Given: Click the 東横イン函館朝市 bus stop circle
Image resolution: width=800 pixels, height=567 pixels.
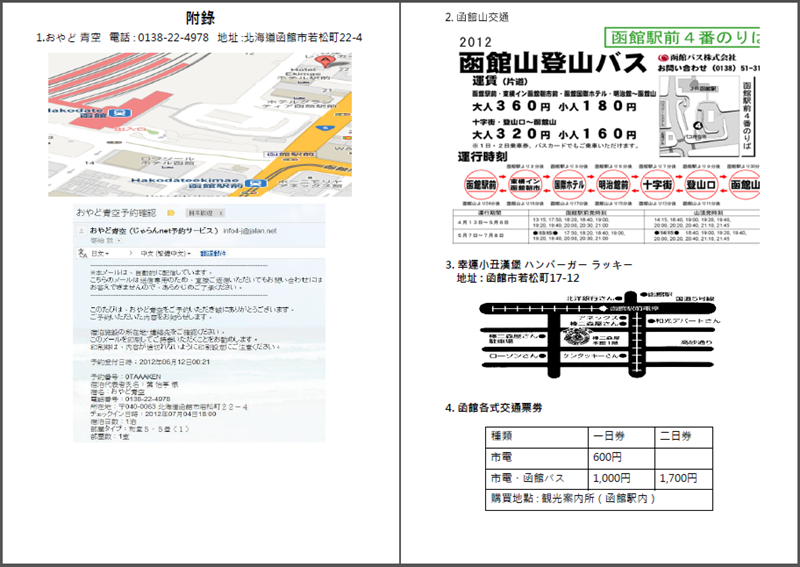Looking at the screenshot, I should [x=524, y=185].
